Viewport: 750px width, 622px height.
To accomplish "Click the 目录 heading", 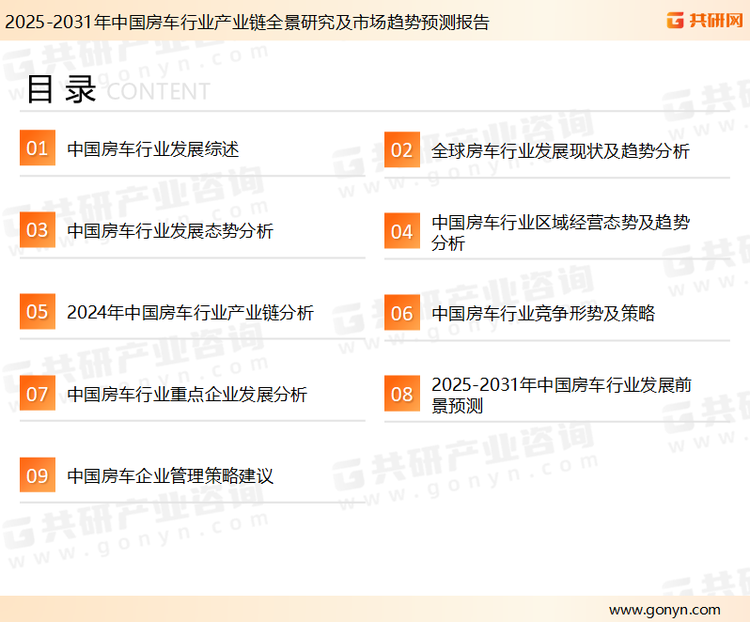I will (x=61, y=89).
